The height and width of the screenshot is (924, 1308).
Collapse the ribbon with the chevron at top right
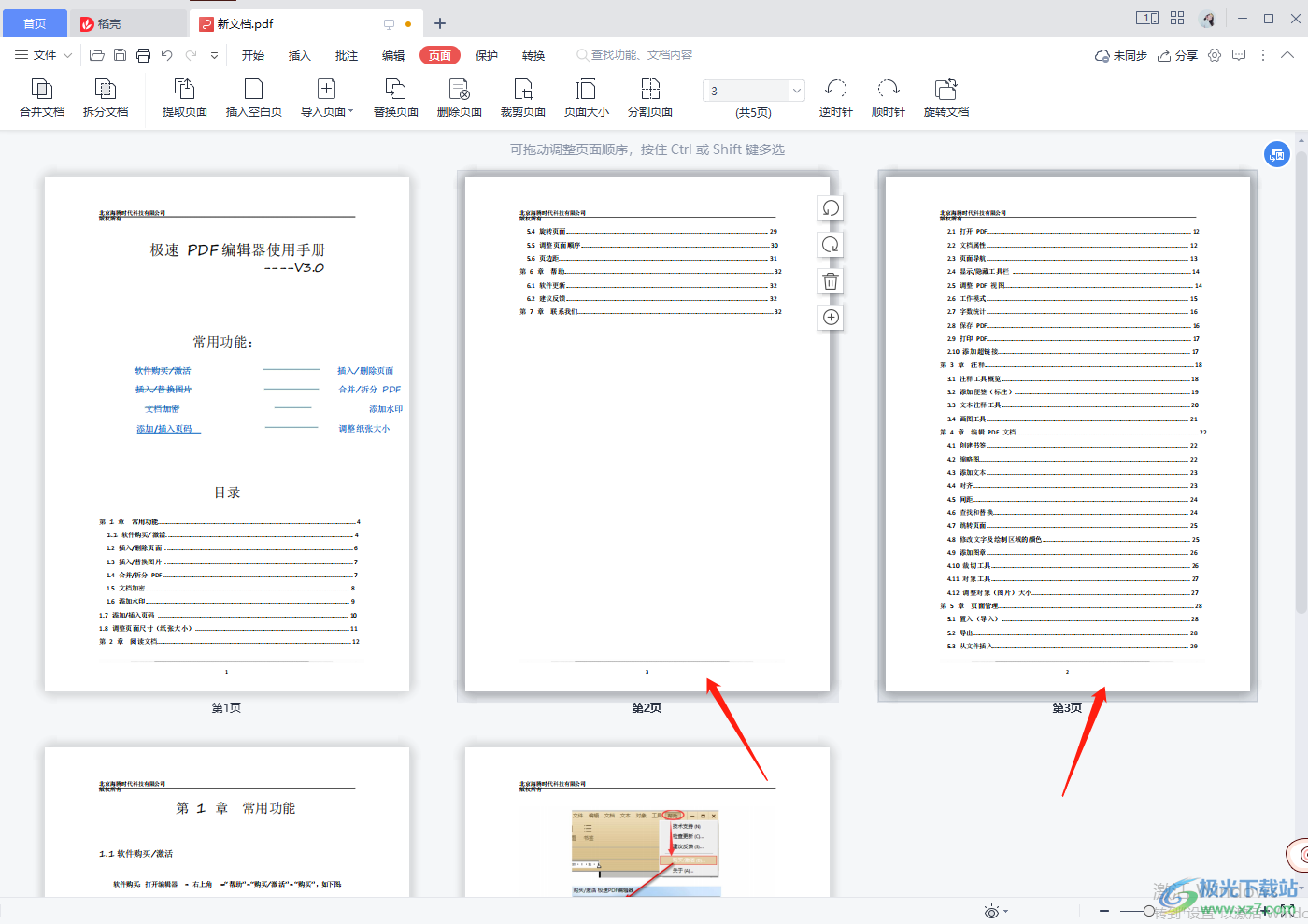pyautogui.click(x=1287, y=55)
